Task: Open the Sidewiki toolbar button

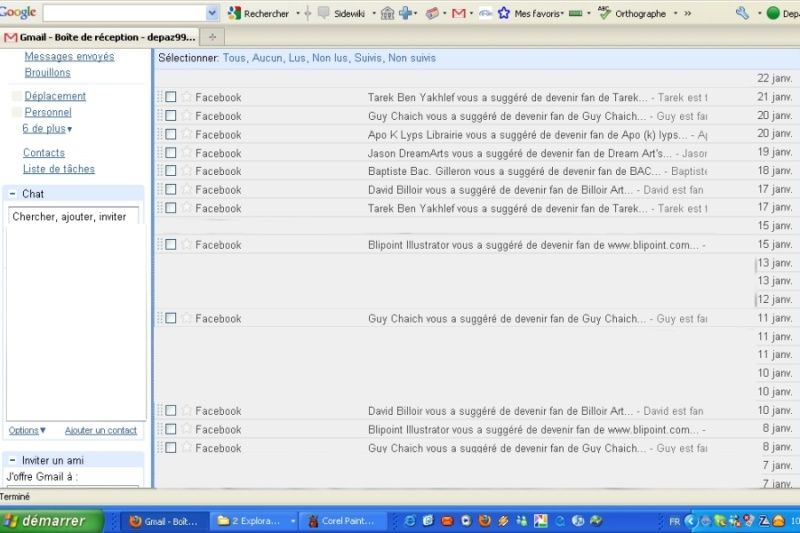Action: 342,13
